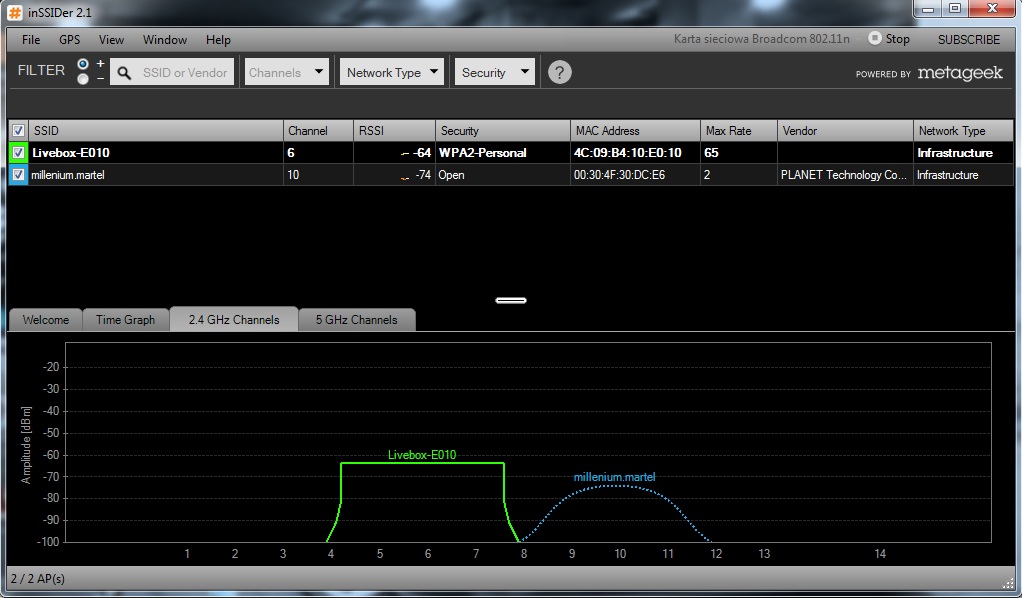Sort table by Network Type column header
Viewport: 1022px width, 598px height.
click(963, 130)
